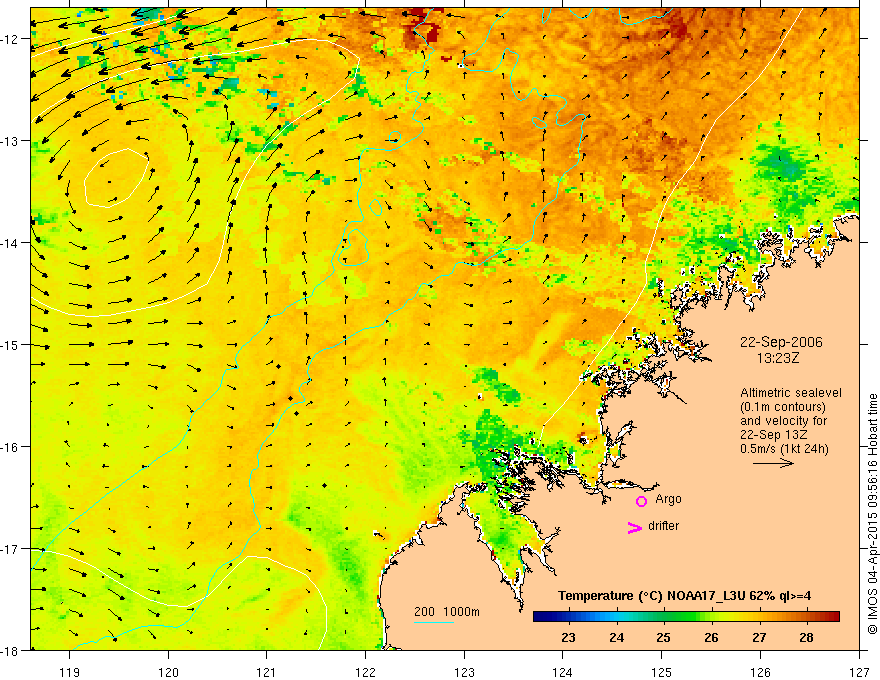Click the Temperature (°C) NOAA17_L3U title

click(x=684, y=596)
